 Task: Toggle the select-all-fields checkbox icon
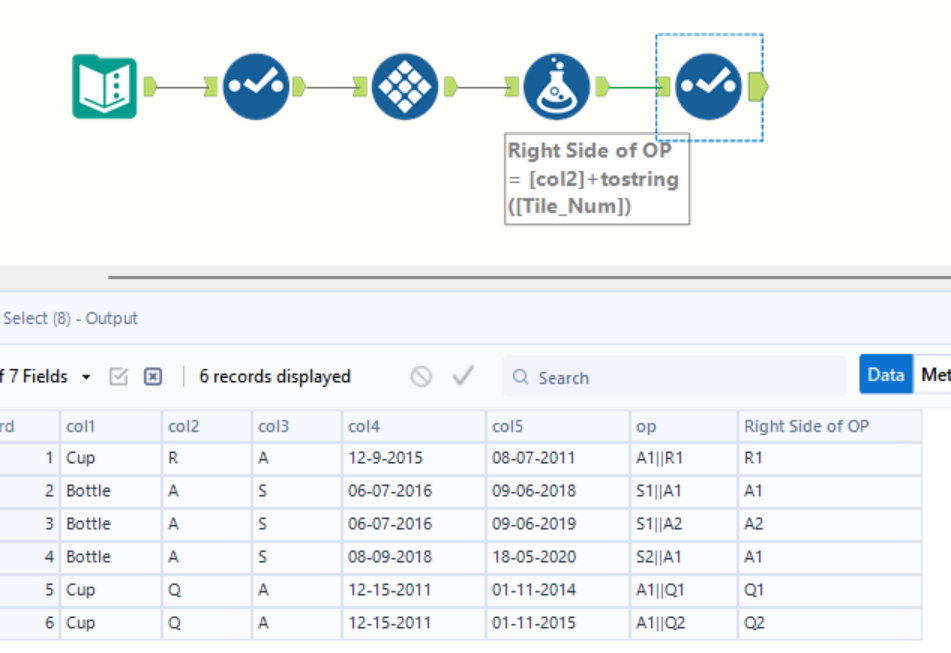[119, 377]
